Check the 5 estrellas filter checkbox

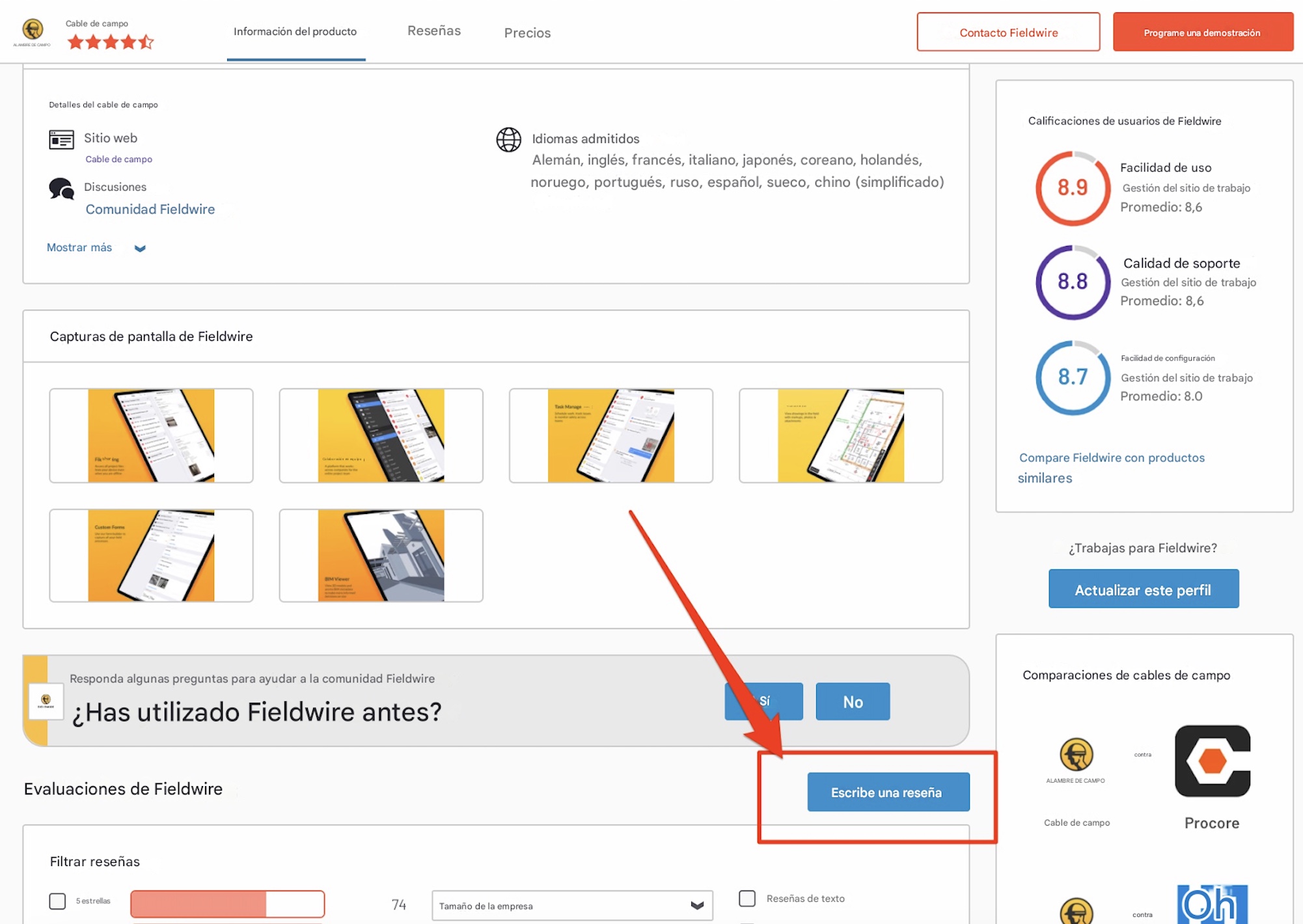[x=57, y=901]
